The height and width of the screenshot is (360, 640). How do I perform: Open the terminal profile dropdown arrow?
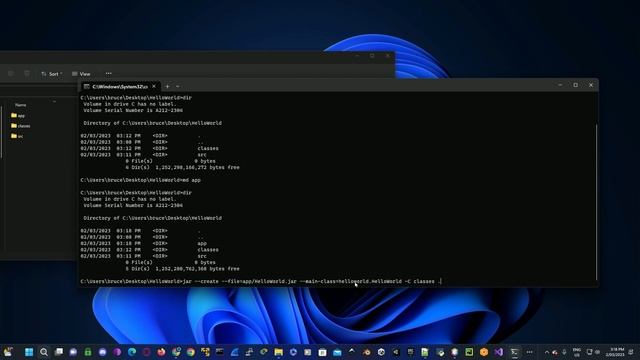[178, 87]
